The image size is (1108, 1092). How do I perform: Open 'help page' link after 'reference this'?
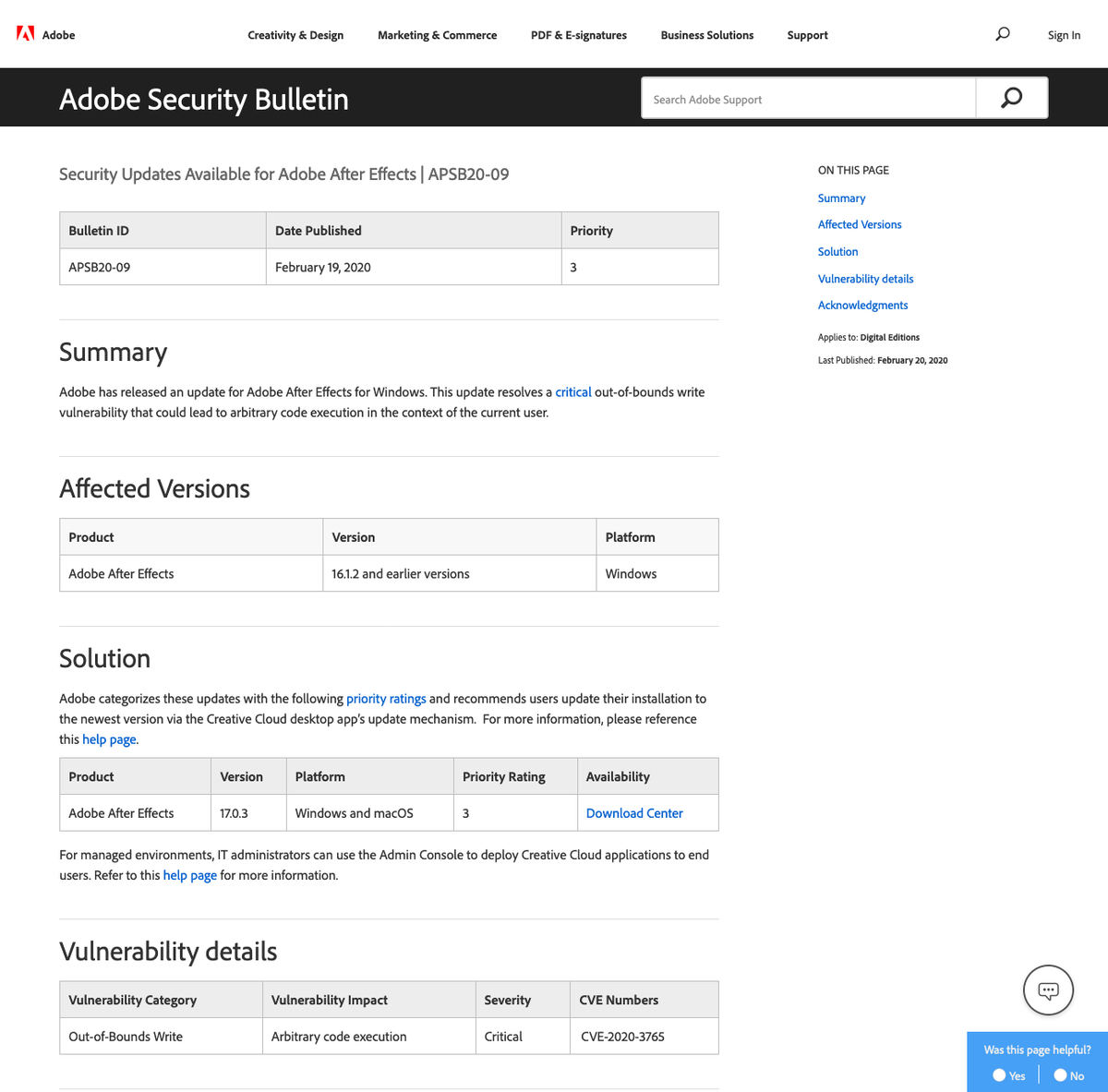[x=109, y=739]
